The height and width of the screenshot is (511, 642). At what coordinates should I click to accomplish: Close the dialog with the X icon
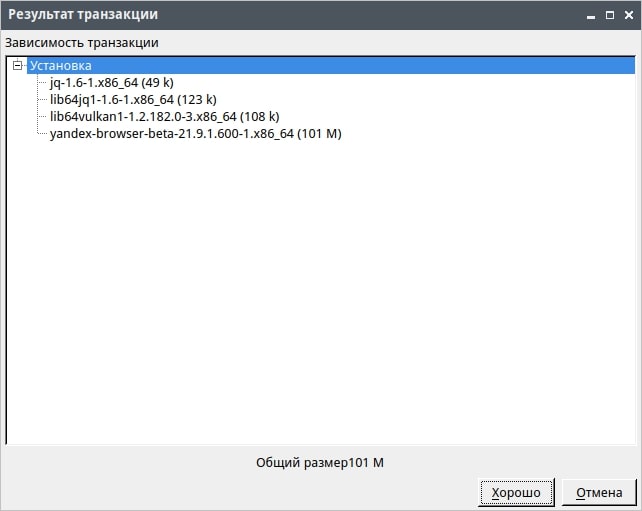click(x=627, y=16)
